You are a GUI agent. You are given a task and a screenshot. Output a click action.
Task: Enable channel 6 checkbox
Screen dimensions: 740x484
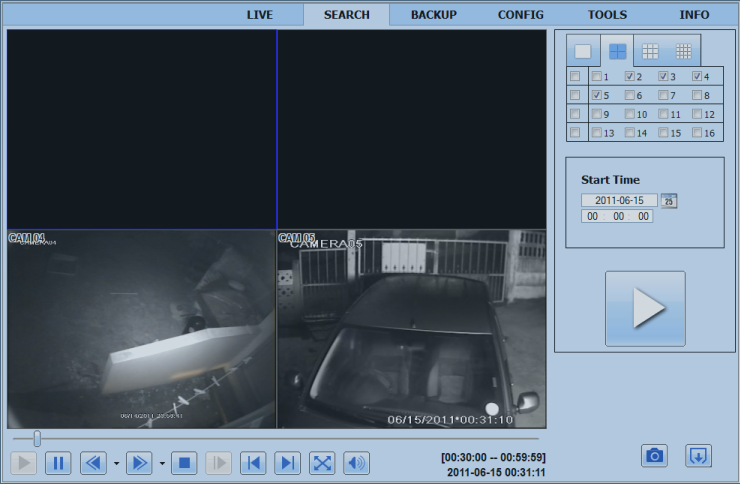pyautogui.click(x=630, y=96)
